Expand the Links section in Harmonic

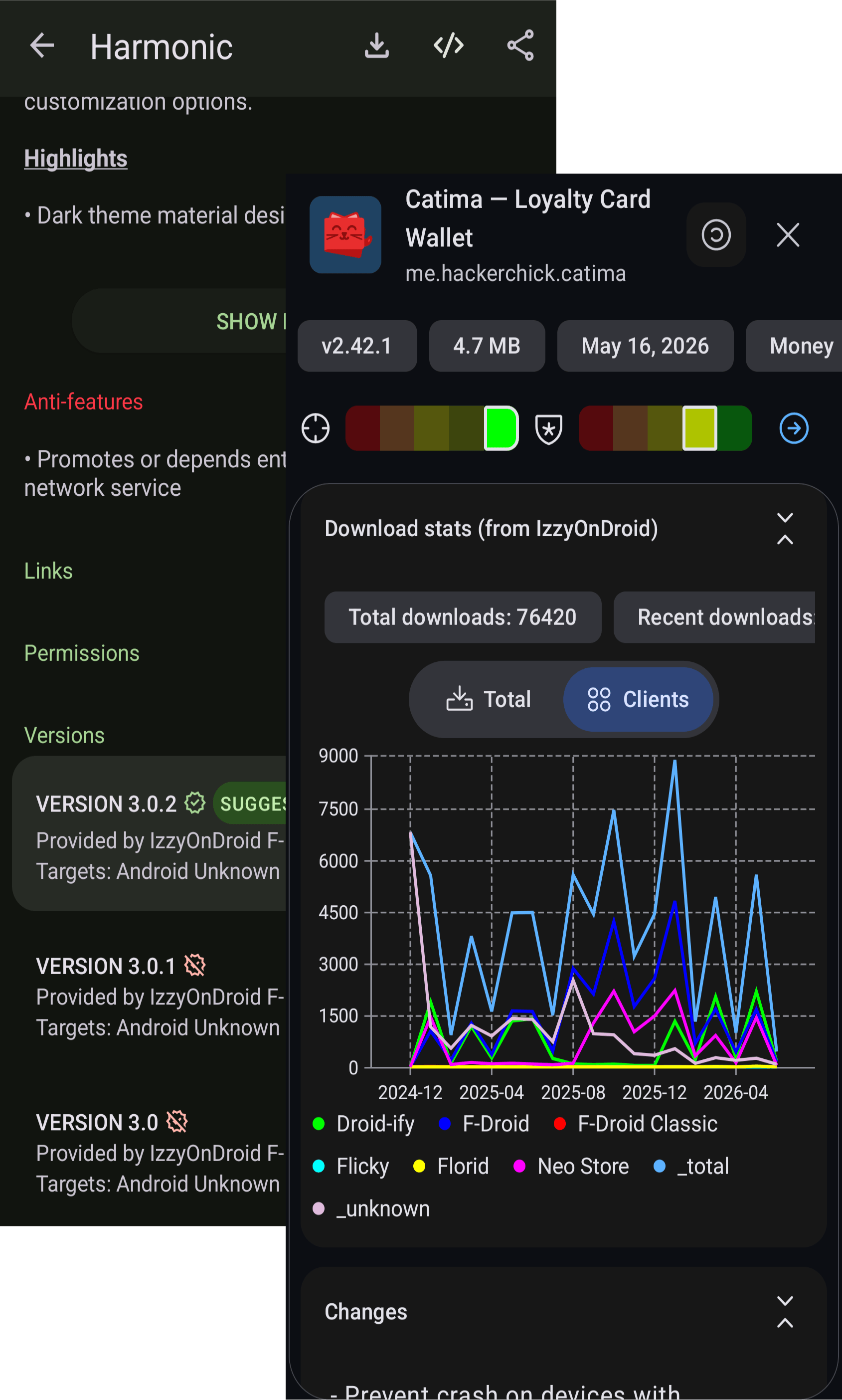(x=48, y=571)
